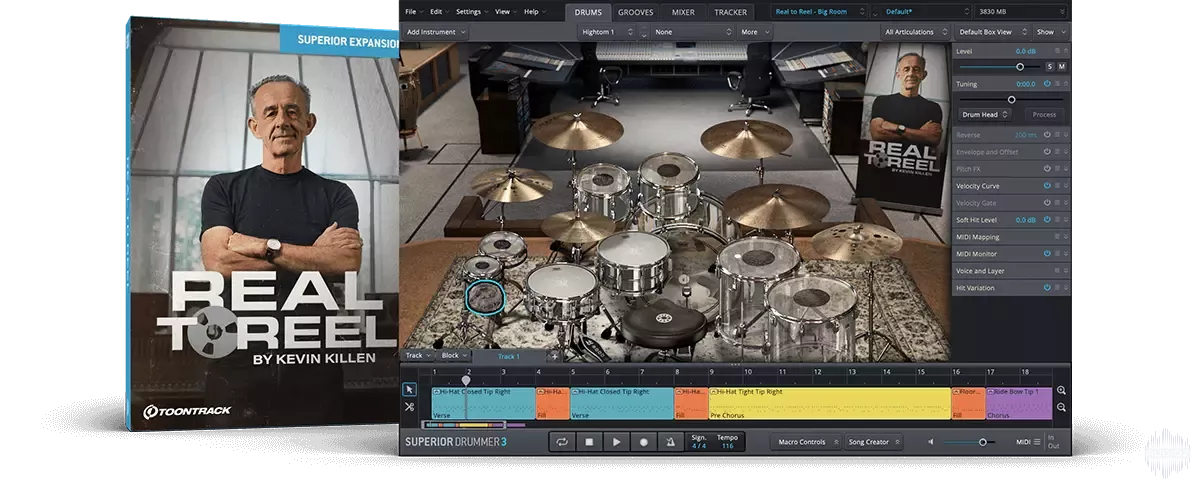This screenshot has width=1200, height=488.
Task: Select the arrow pointer tool in the track editor
Action: click(409, 389)
